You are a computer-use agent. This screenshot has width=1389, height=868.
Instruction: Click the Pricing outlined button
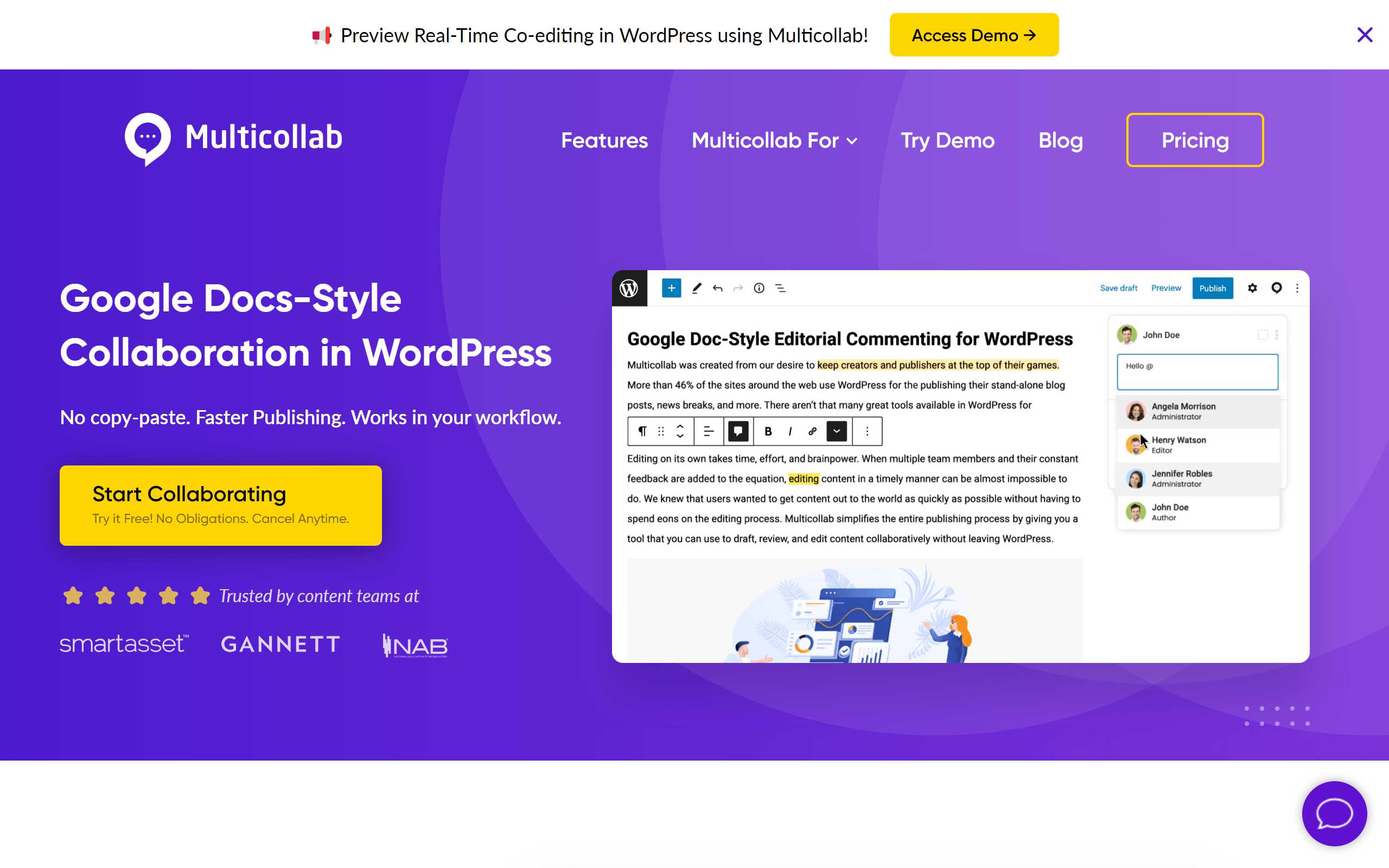pos(1194,141)
